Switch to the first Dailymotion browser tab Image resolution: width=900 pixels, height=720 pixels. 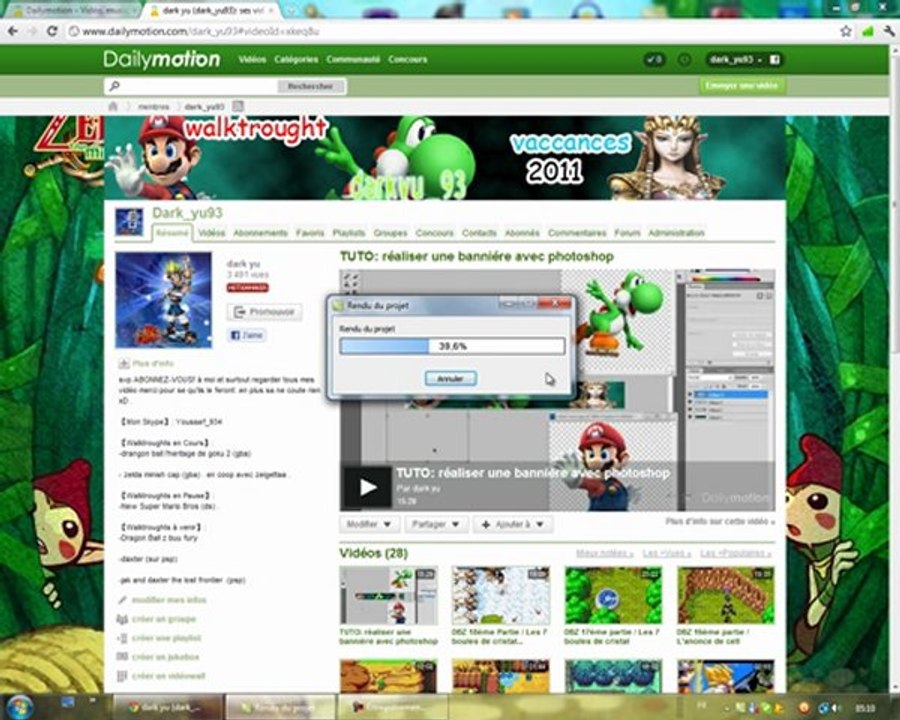[73, 10]
